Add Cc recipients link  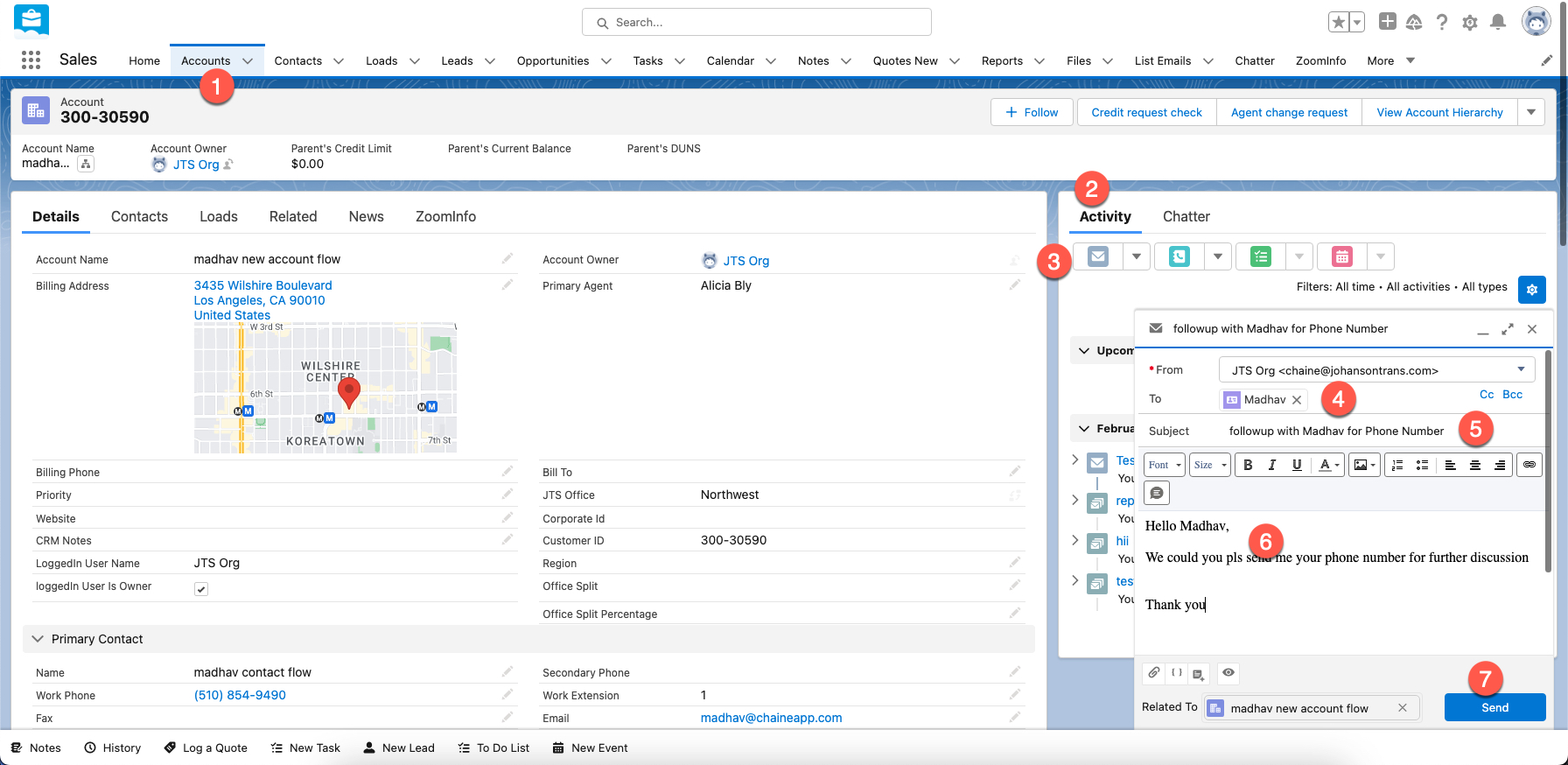pos(1487,395)
